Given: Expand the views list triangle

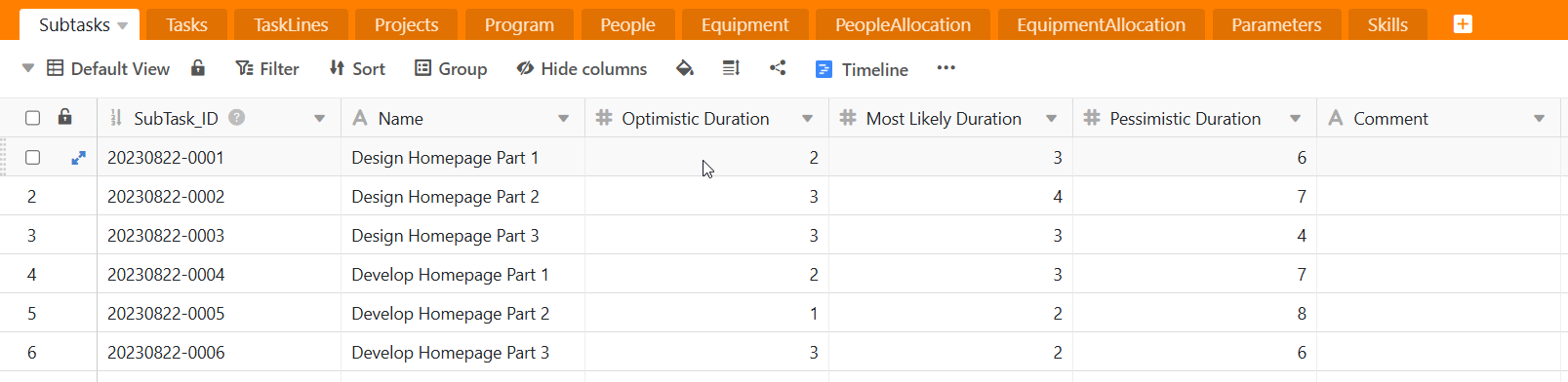Looking at the screenshot, I should (27, 68).
